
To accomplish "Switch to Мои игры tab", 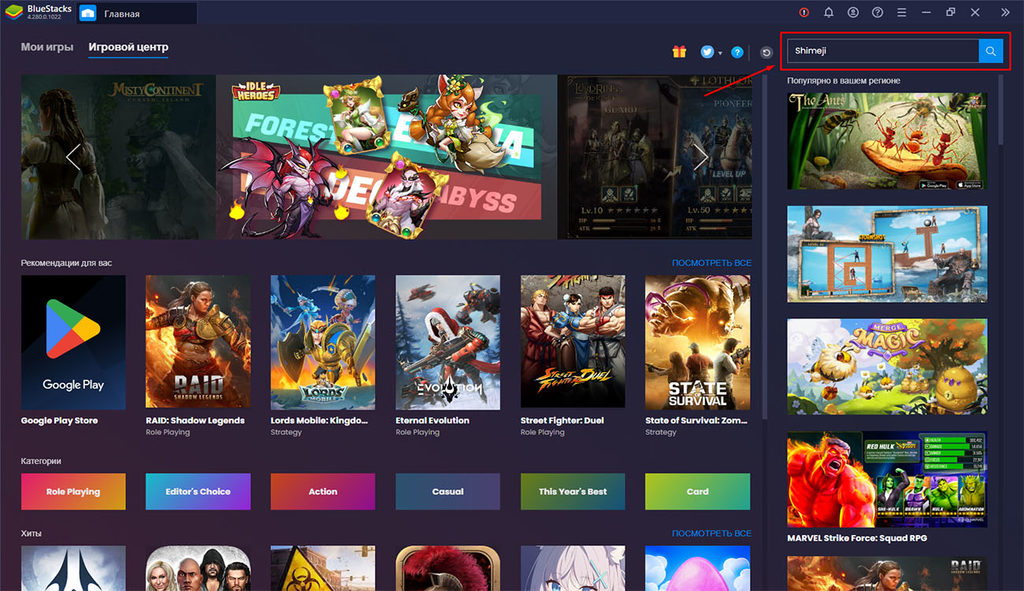I will click(x=47, y=47).
